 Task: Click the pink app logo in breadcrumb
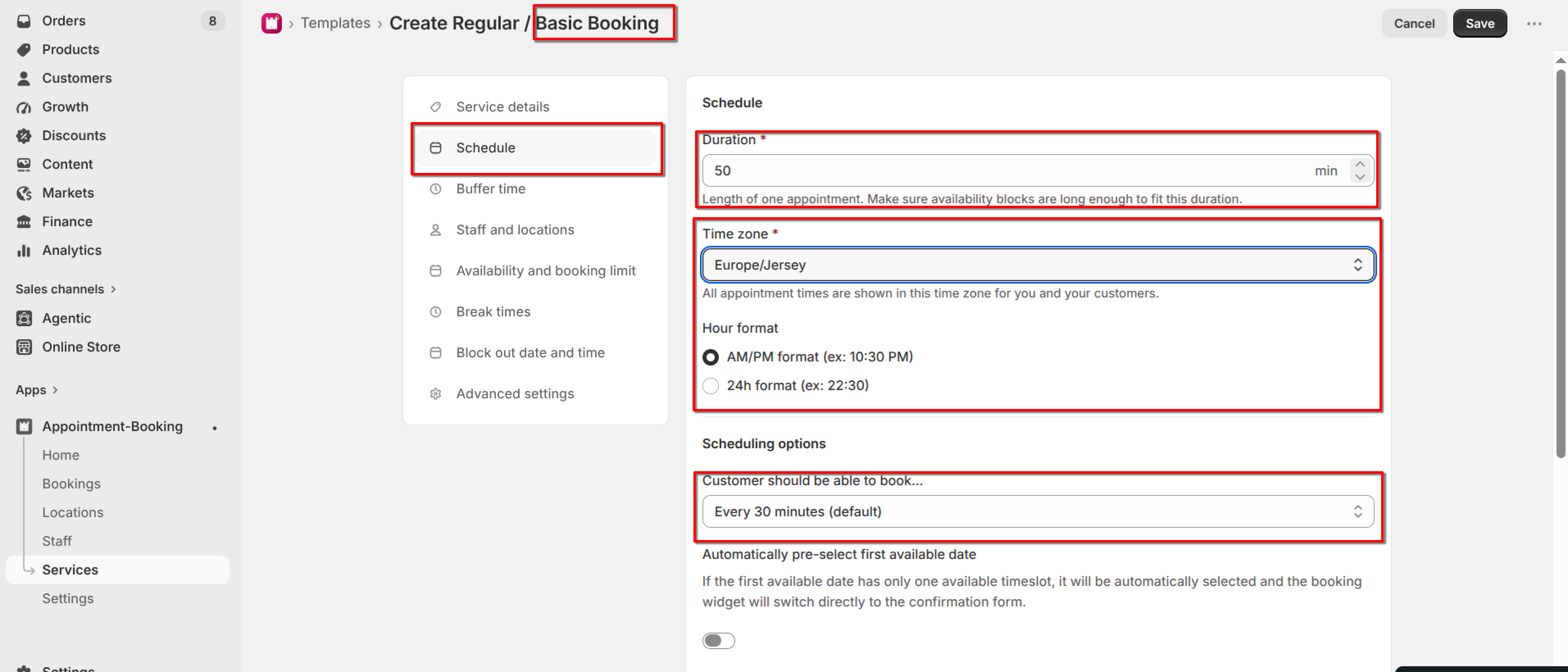click(271, 23)
